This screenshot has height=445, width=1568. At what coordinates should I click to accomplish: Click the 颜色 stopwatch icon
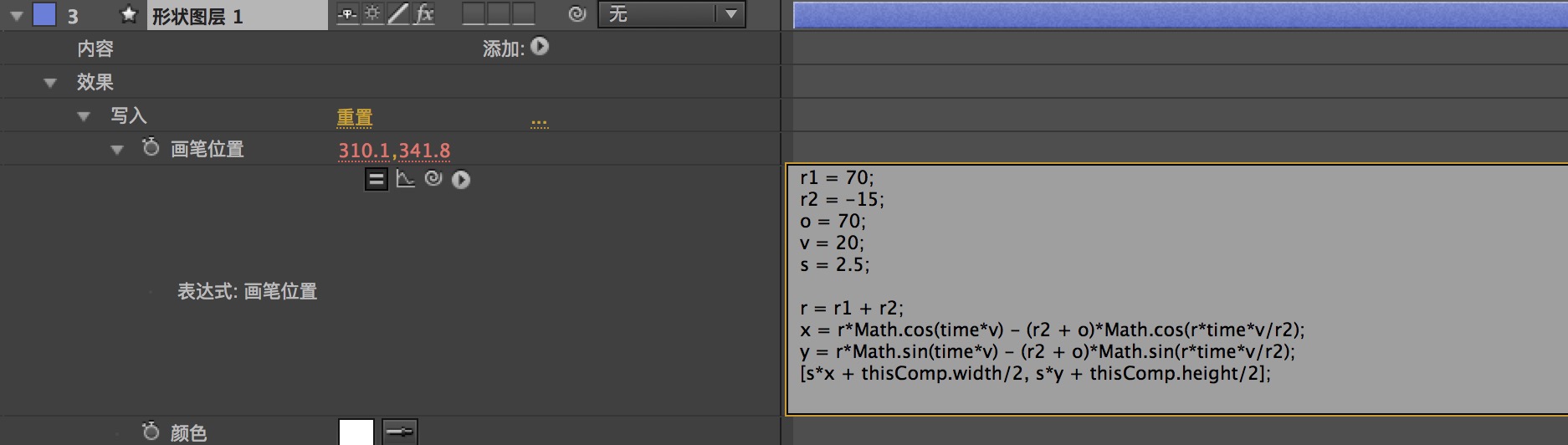pyautogui.click(x=151, y=431)
